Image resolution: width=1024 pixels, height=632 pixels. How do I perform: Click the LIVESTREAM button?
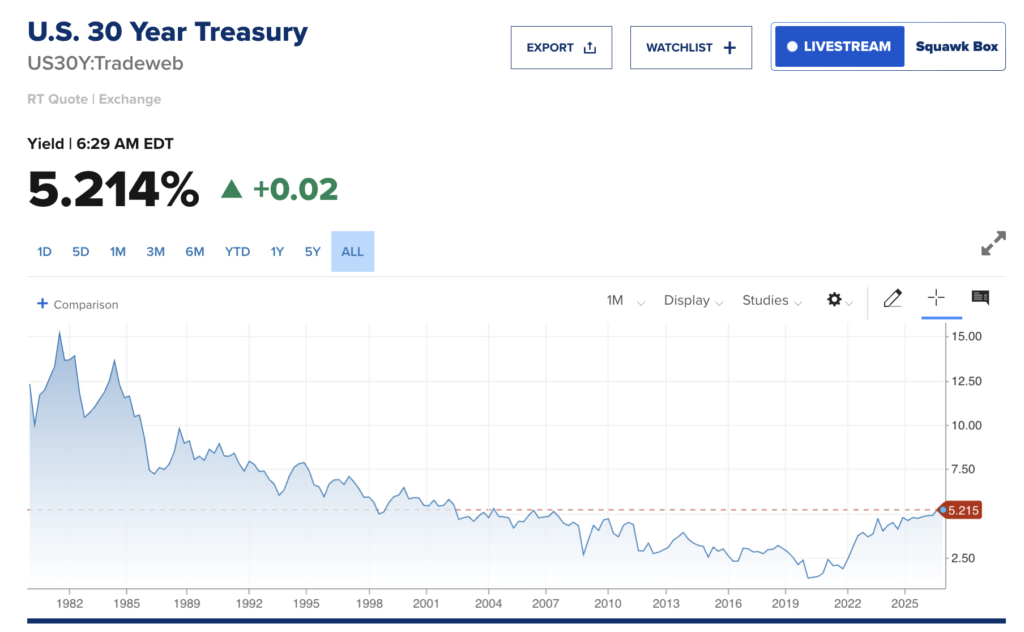(839, 46)
